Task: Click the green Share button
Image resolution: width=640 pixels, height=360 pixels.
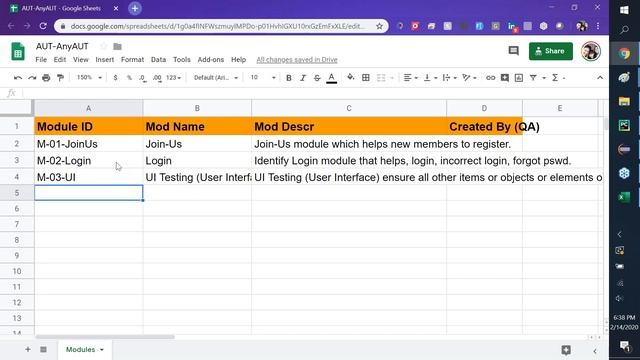Action: 551,51
